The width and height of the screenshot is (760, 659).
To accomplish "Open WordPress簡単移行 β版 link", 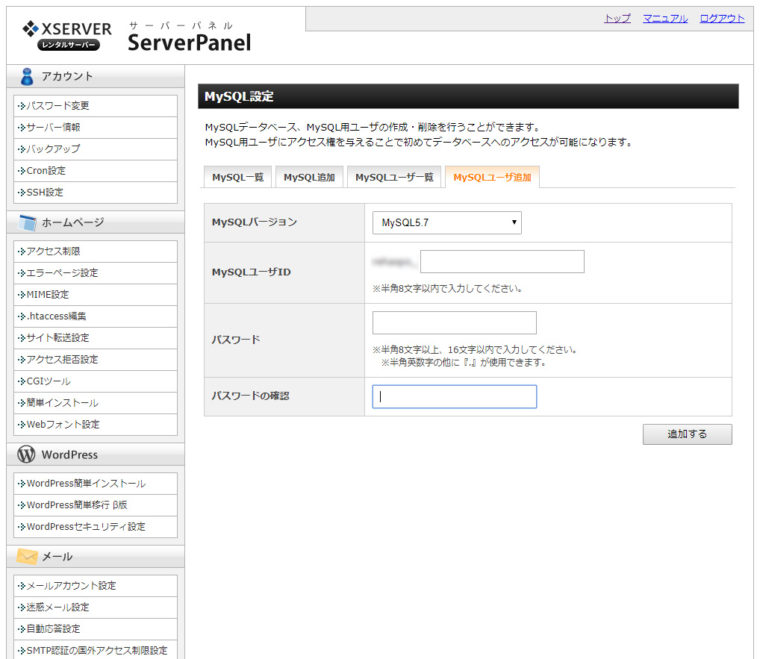I will pyautogui.click(x=95, y=505).
